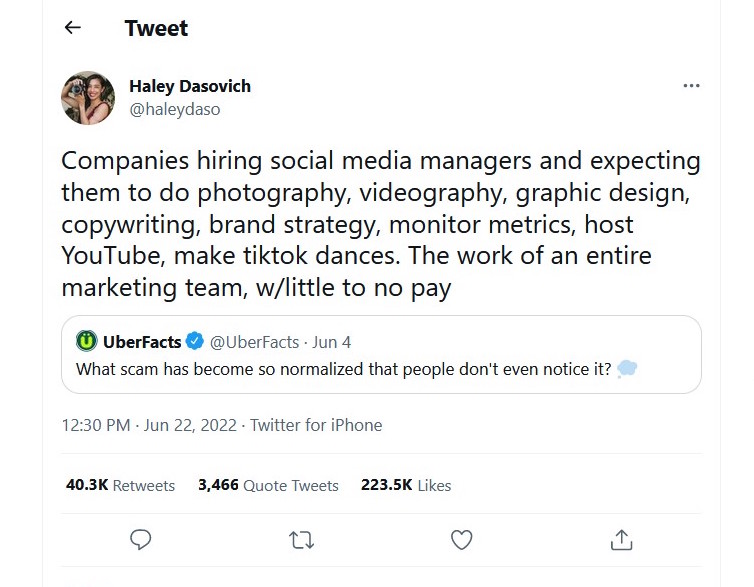Click the @UberFacts handle in quoted tweet
The image size is (754, 587).
tap(254, 342)
